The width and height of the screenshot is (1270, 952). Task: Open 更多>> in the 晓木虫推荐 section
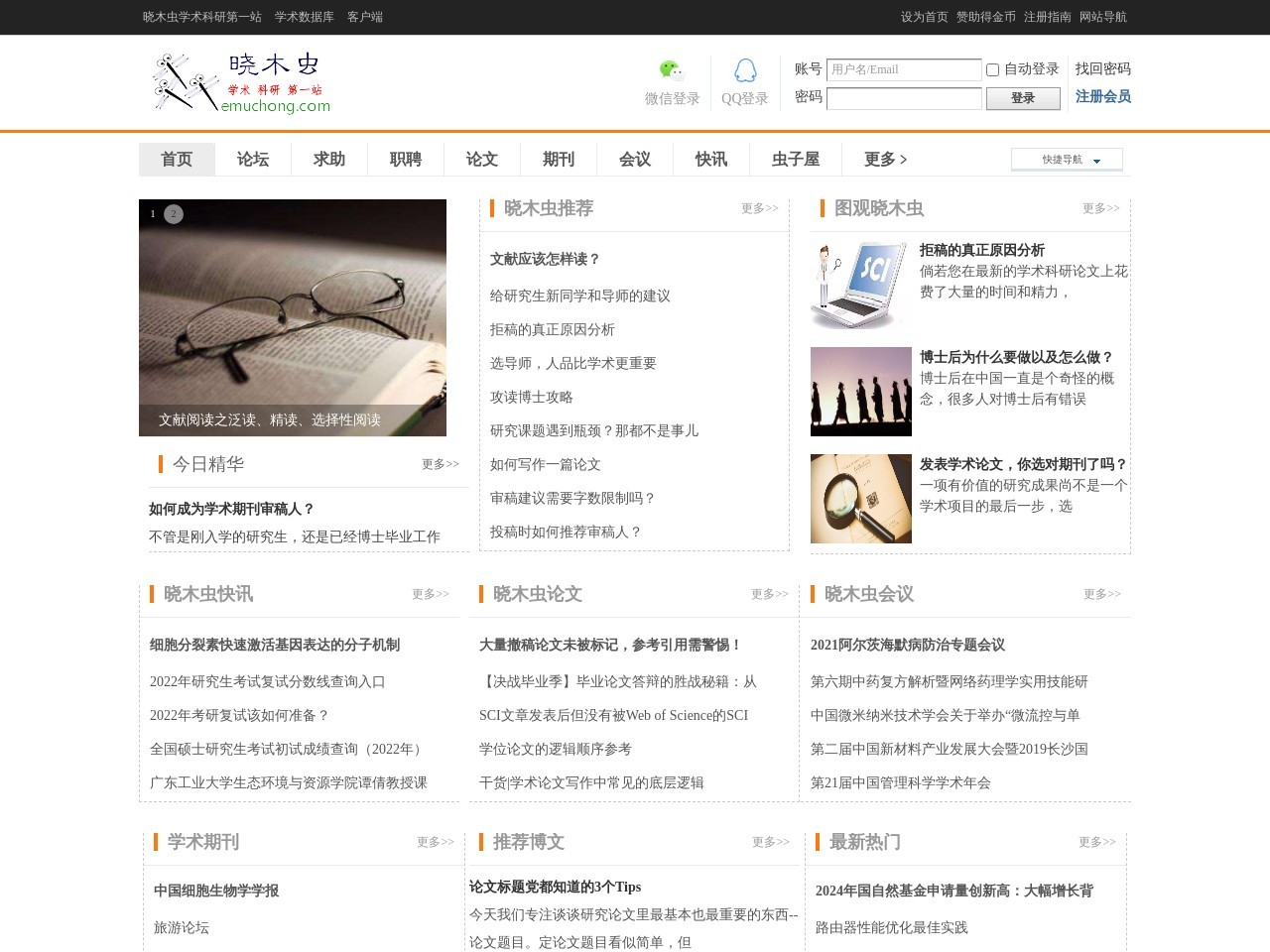pos(759,208)
